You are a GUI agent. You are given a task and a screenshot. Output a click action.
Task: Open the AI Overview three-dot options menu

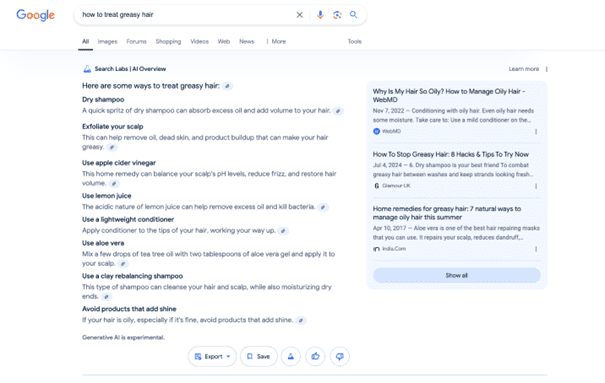546,69
